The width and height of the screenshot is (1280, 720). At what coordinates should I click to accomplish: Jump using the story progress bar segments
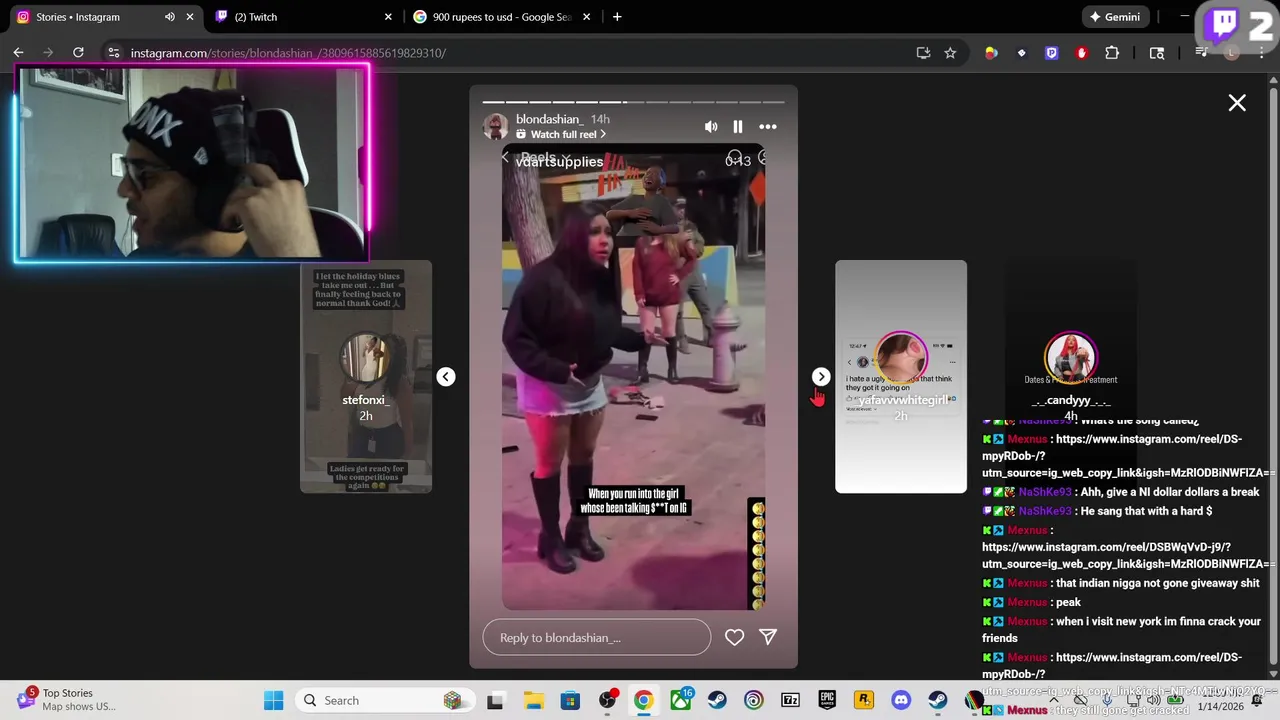(x=634, y=102)
